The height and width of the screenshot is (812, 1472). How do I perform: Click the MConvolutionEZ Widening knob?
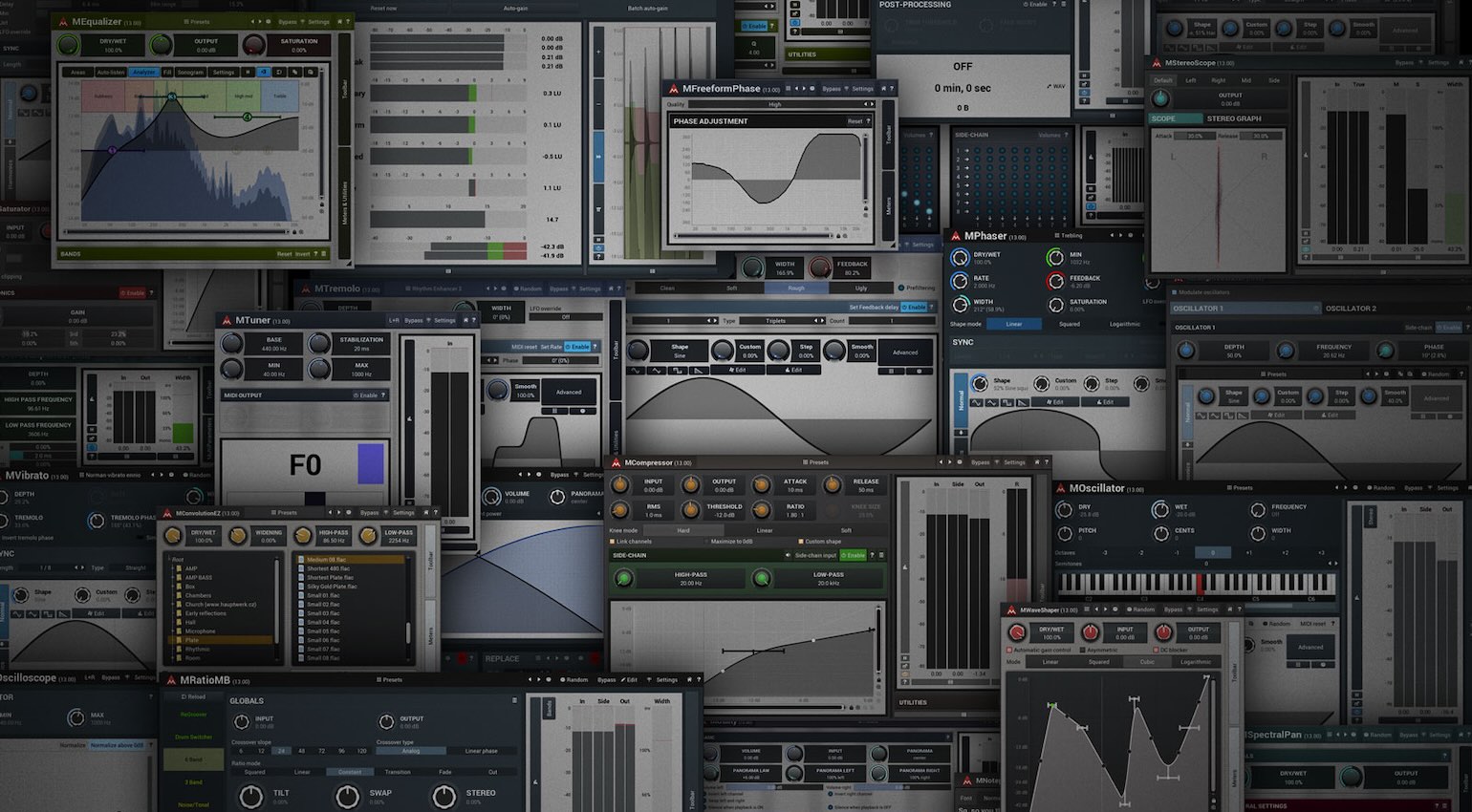tap(237, 536)
